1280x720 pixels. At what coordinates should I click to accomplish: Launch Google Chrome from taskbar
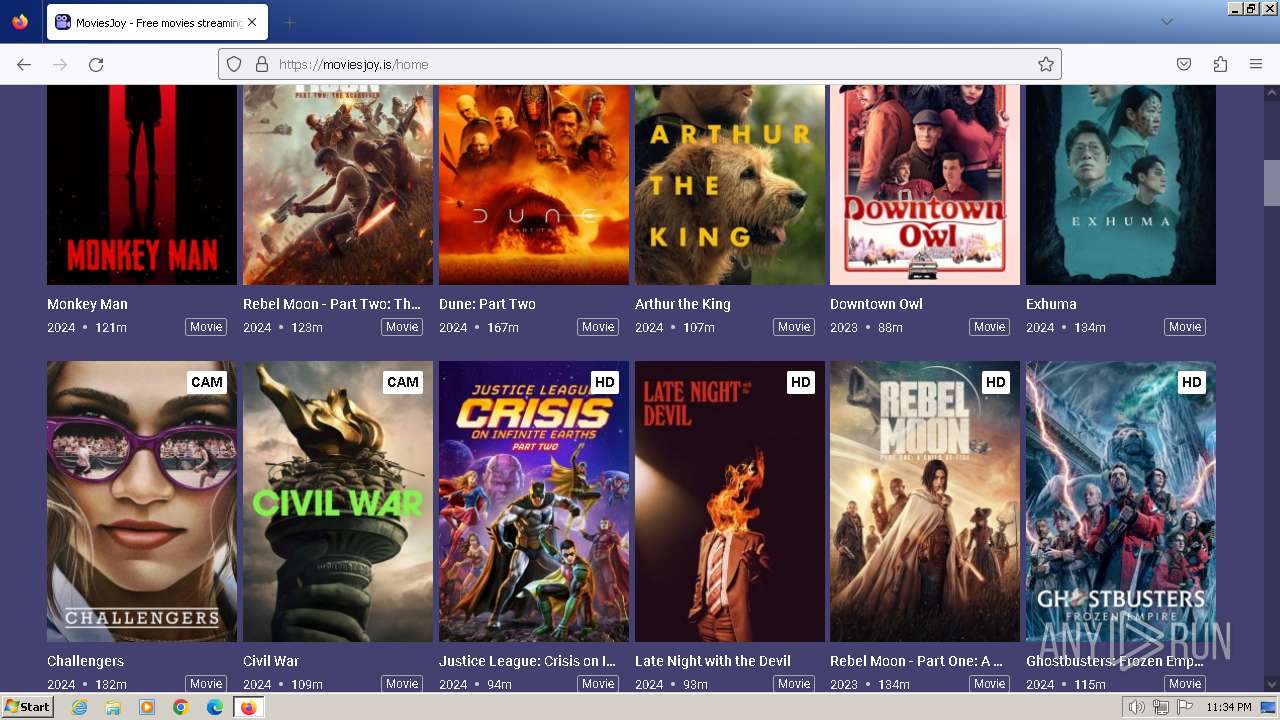tap(181, 707)
